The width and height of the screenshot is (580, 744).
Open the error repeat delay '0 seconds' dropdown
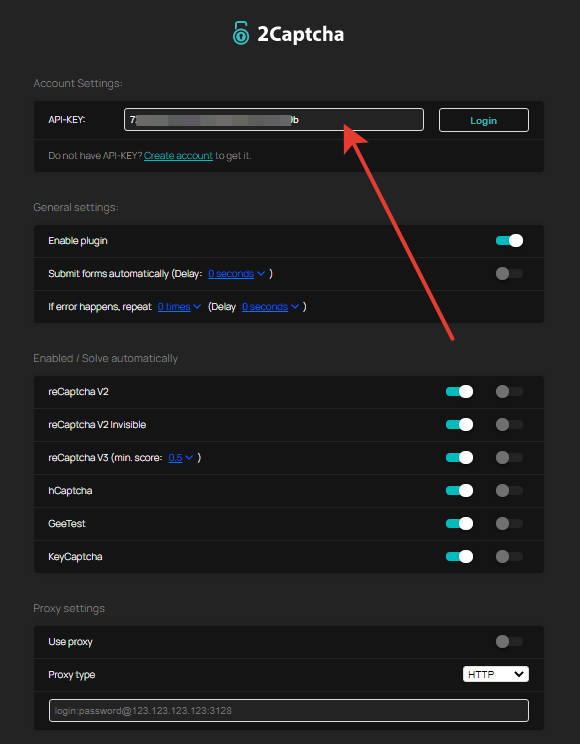point(271,307)
